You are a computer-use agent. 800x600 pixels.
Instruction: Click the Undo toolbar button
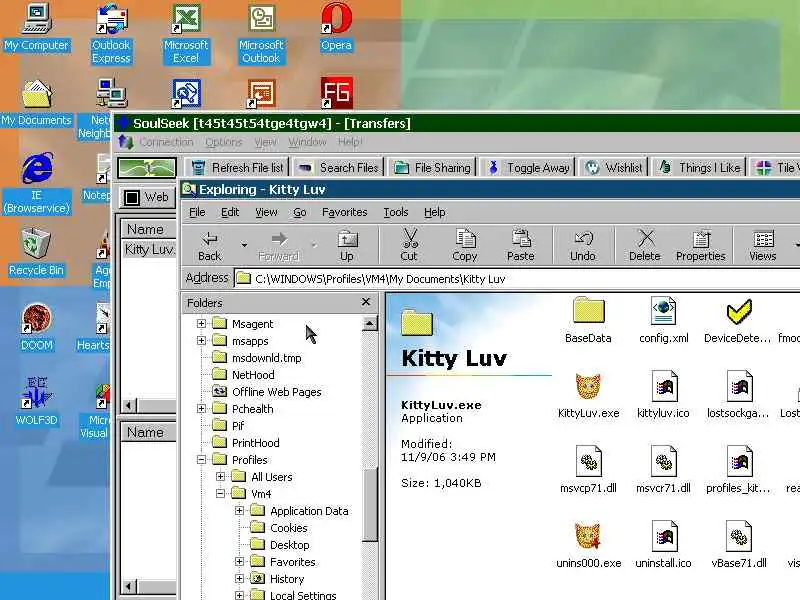(x=583, y=246)
